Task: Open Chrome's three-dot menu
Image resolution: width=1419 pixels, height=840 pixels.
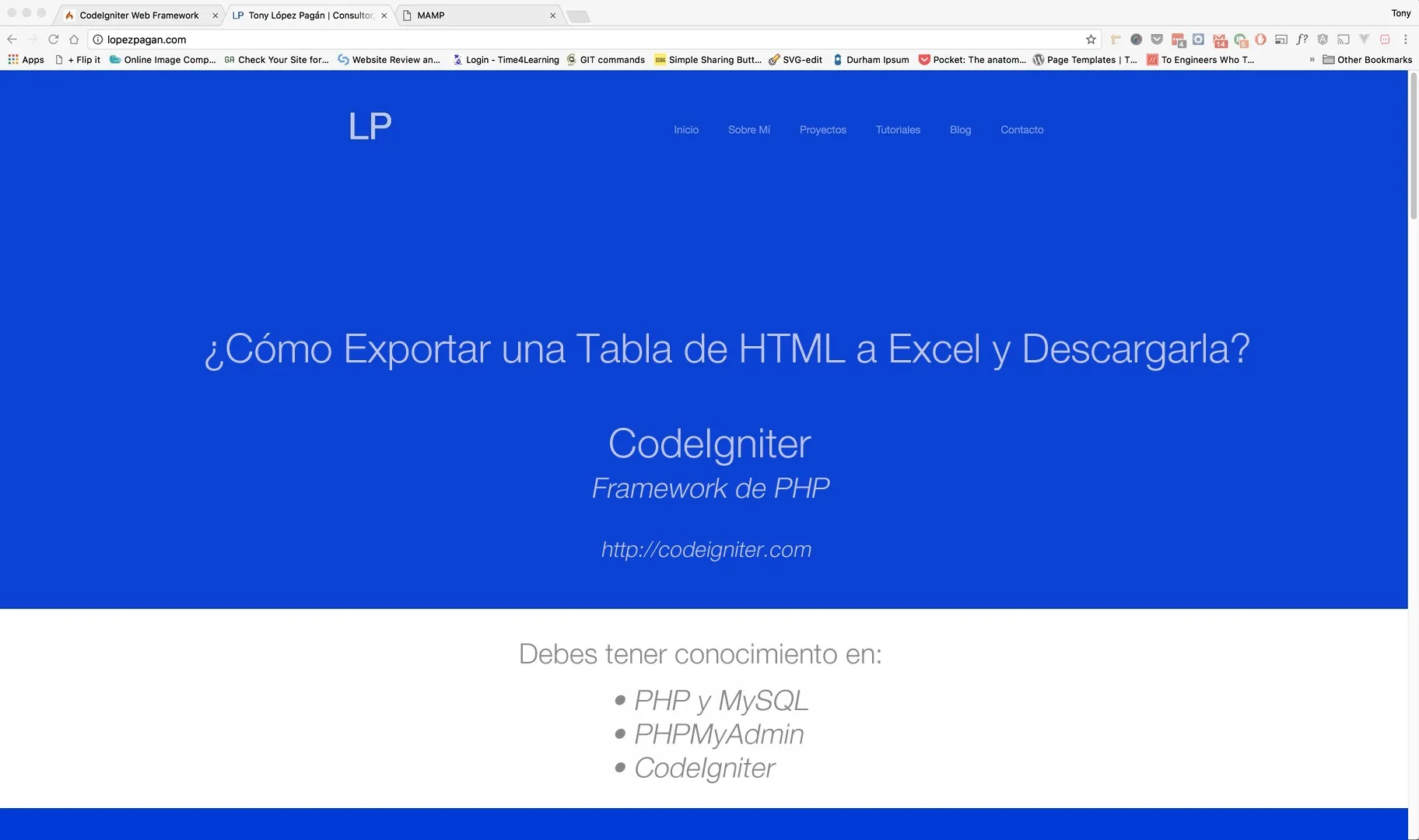Action: click(1405, 40)
